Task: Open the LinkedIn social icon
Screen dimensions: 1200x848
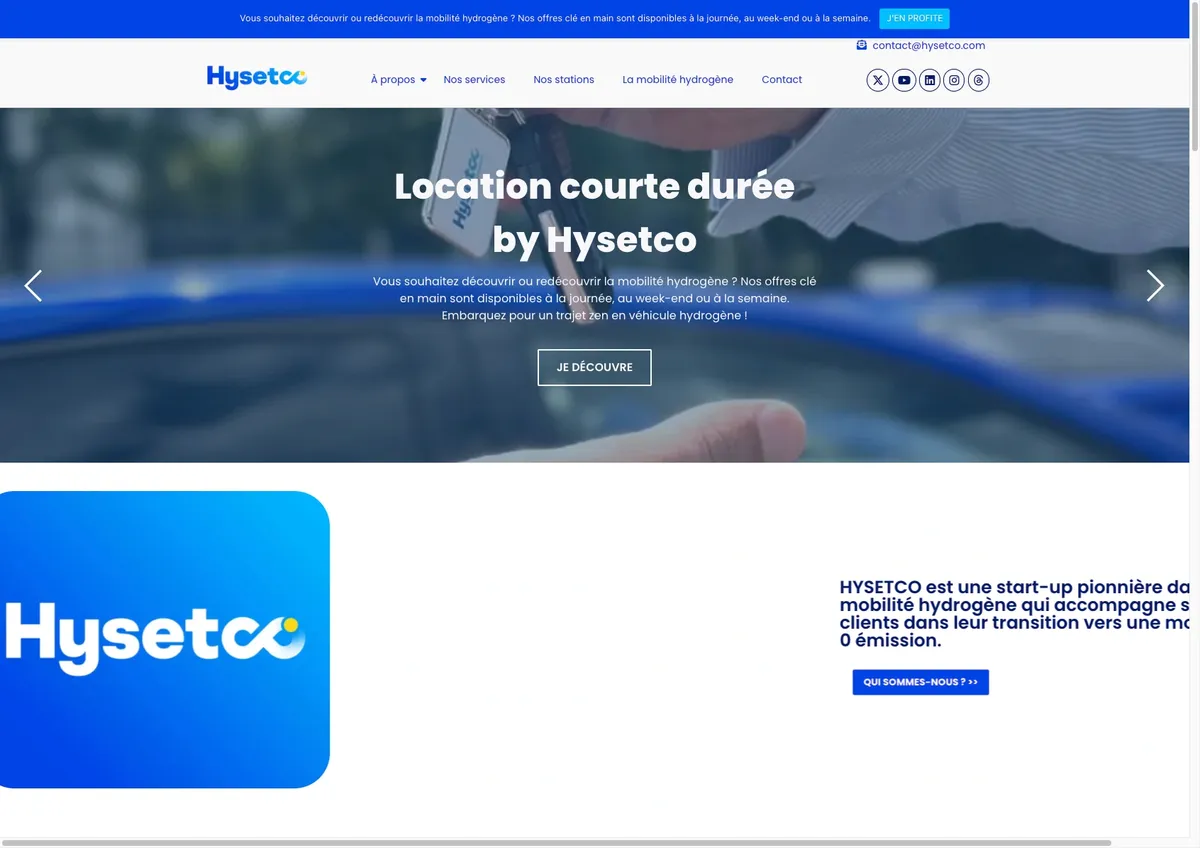Action: click(x=930, y=80)
